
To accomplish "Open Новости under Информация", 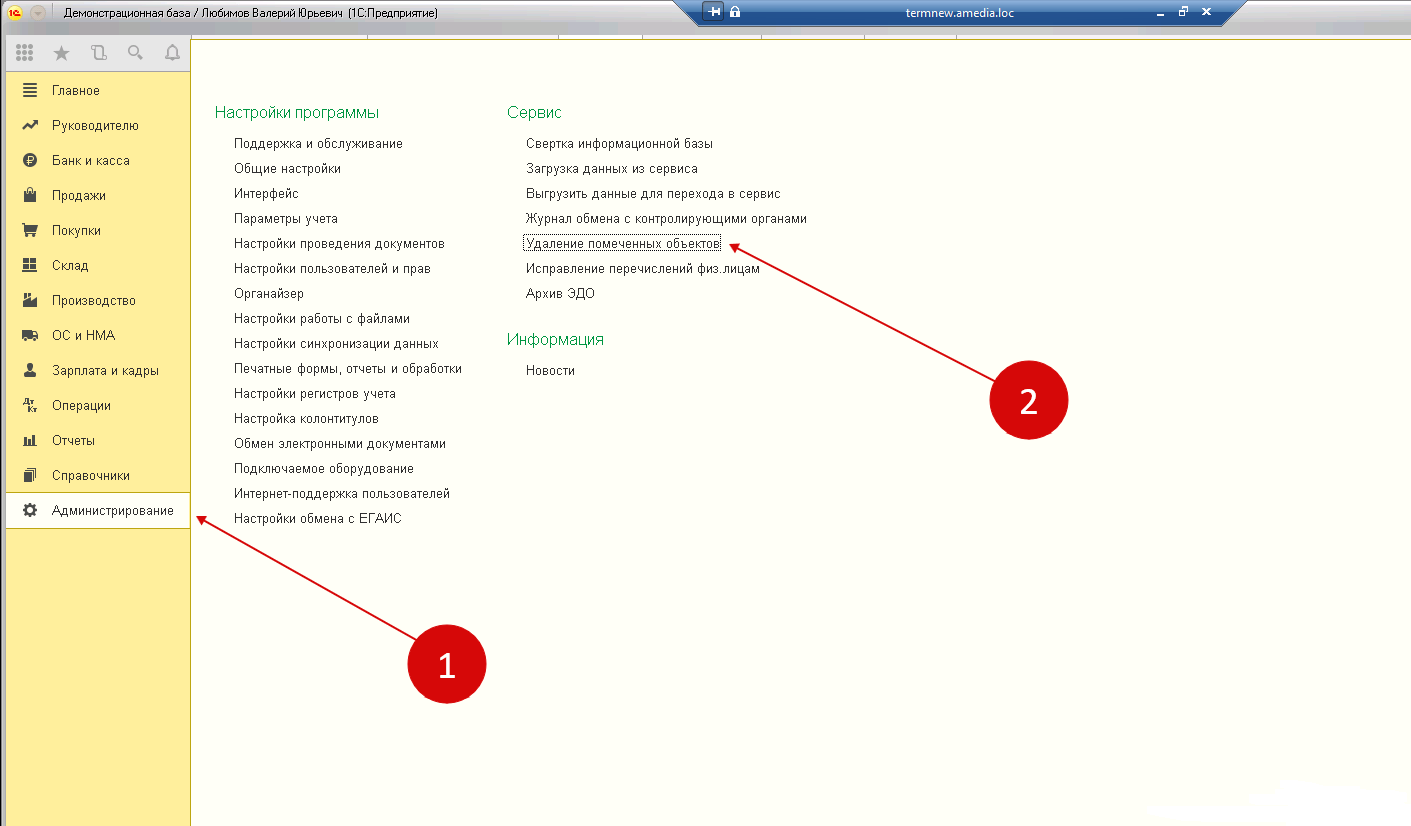I will [x=550, y=370].
